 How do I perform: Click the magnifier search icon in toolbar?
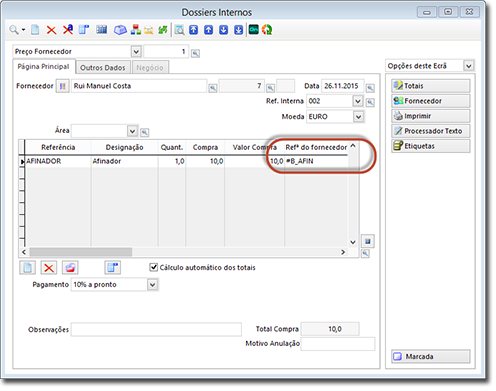pos(14,30)
